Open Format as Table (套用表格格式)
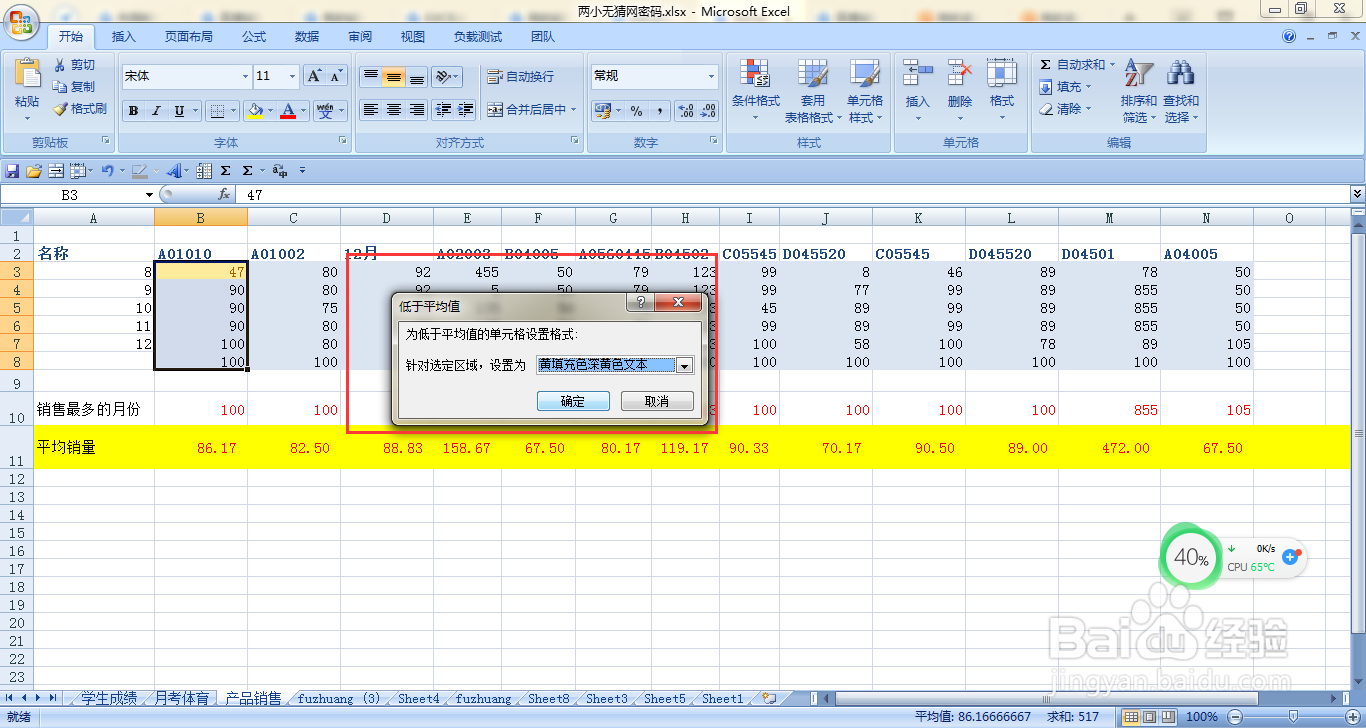The height and width of the screenshot is (728, 1366). pyautogui.click(x=812, y=91)
